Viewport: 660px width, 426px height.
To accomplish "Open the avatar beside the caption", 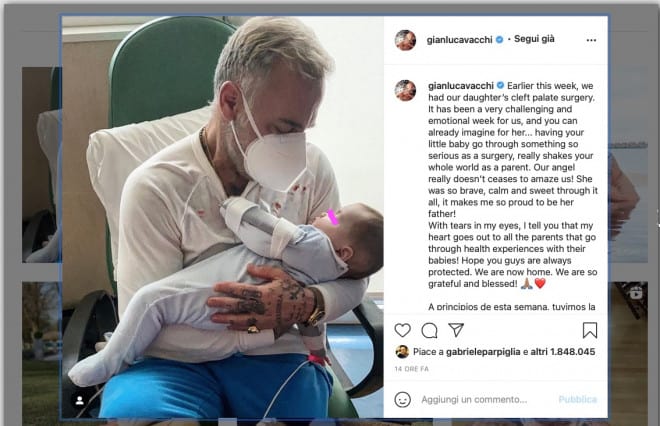I will [x=405, y=90].
